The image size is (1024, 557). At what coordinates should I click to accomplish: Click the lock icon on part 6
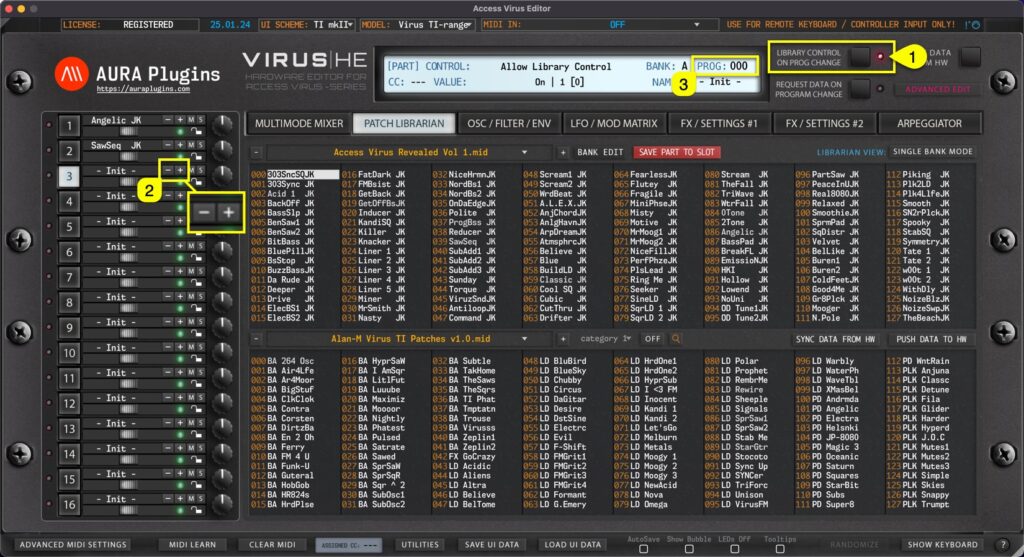point(196,257)
